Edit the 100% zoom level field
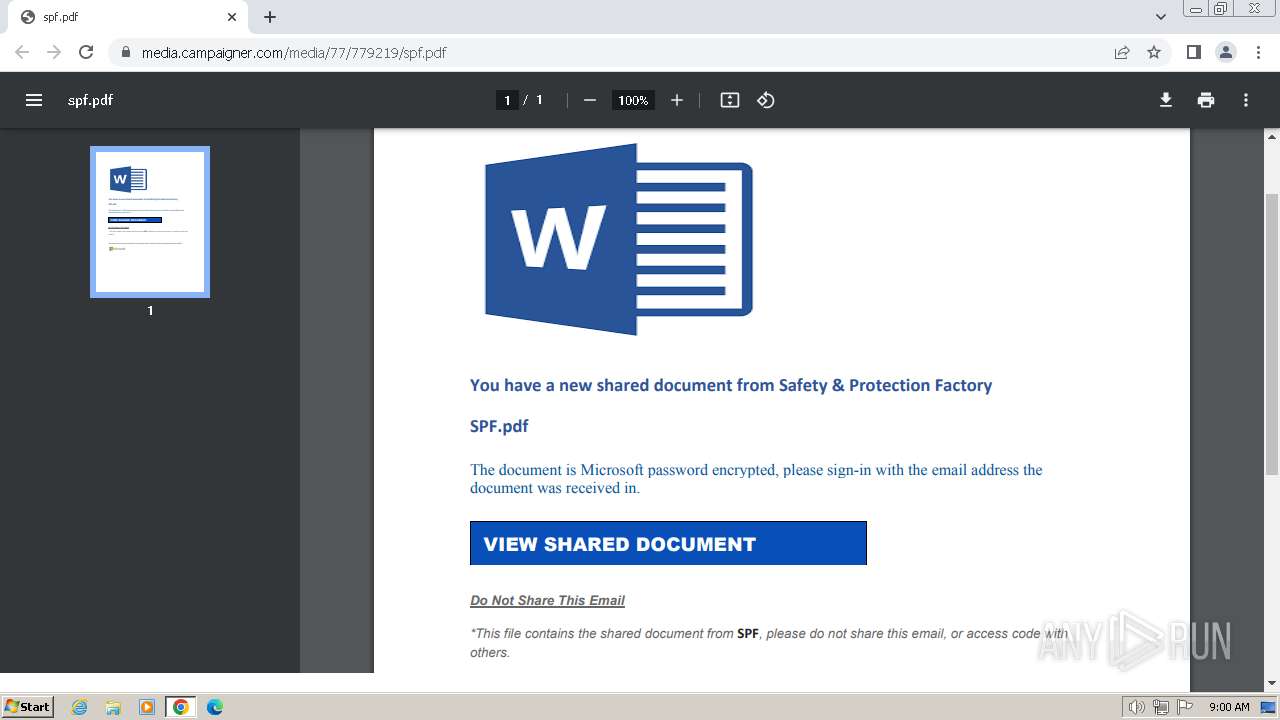1280x720 pixels. point(633,100)
